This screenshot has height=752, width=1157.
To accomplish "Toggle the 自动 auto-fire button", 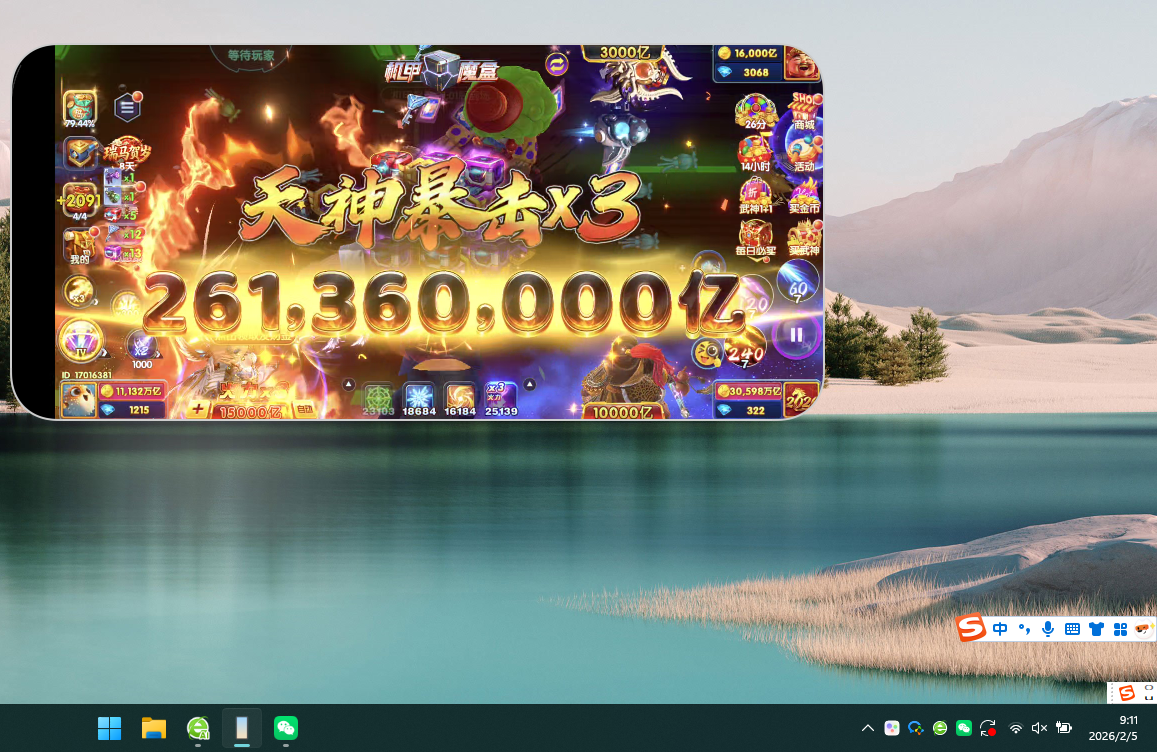I will coord(304,410).
